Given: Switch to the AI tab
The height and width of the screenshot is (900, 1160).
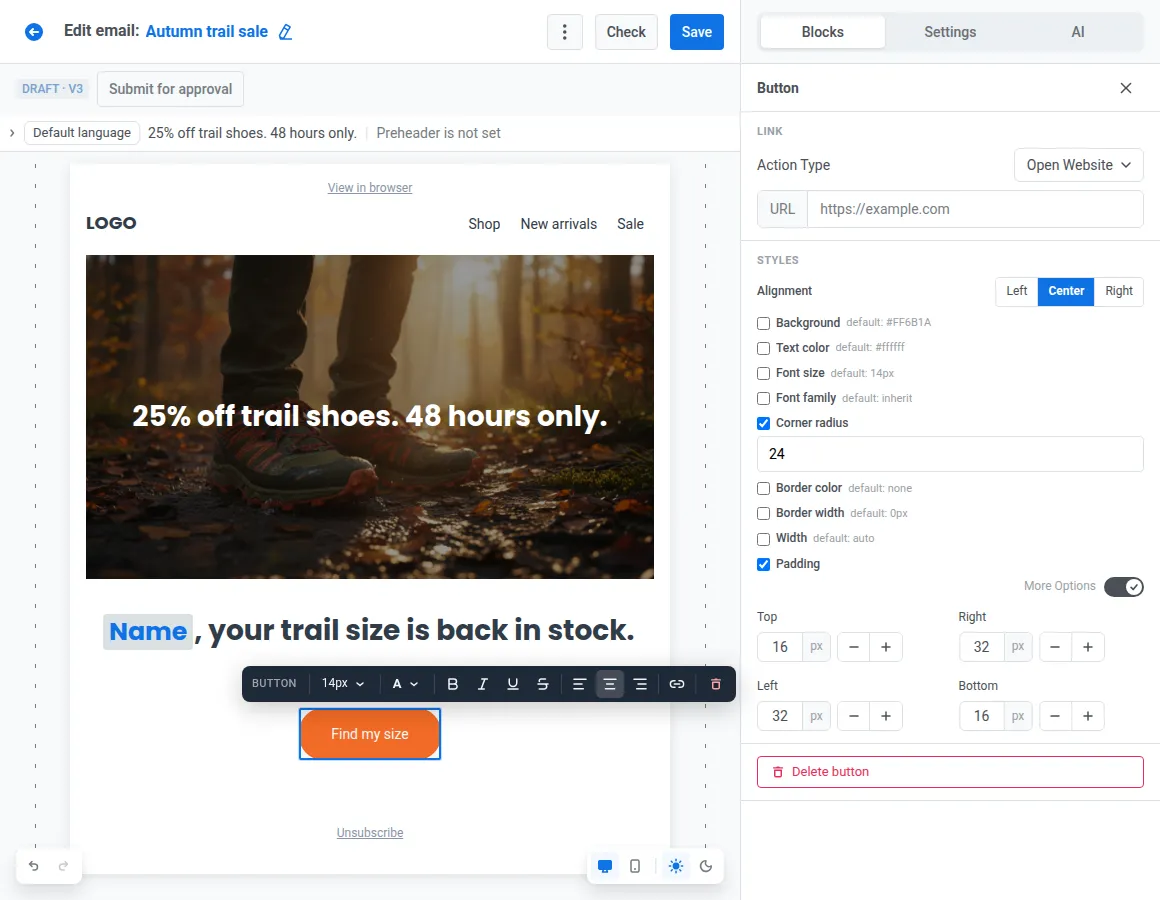Looking at the screenshot, I should point(1078,32).
